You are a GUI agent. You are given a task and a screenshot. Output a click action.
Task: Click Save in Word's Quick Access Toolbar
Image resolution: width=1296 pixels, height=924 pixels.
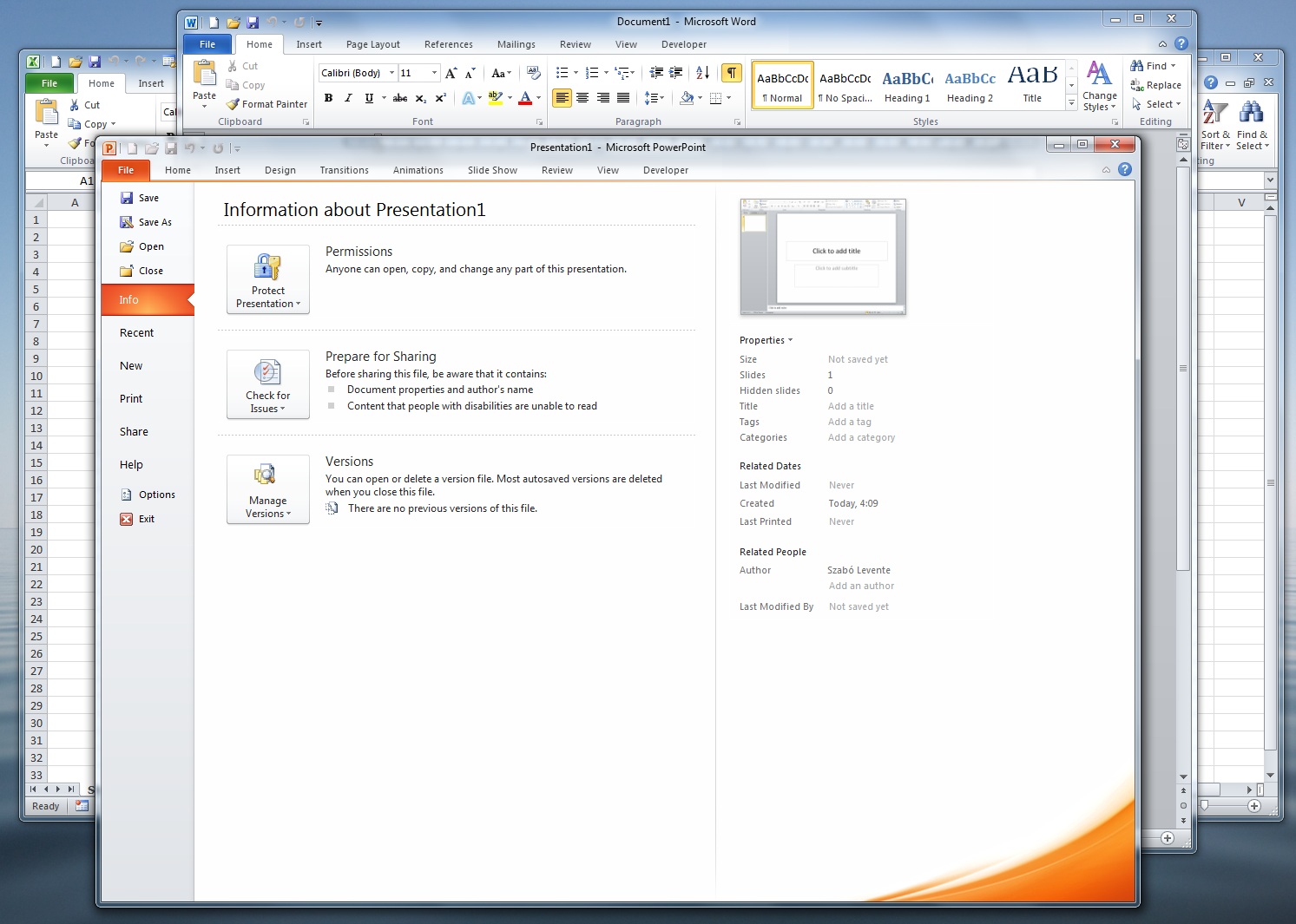(x=253, y=23)
